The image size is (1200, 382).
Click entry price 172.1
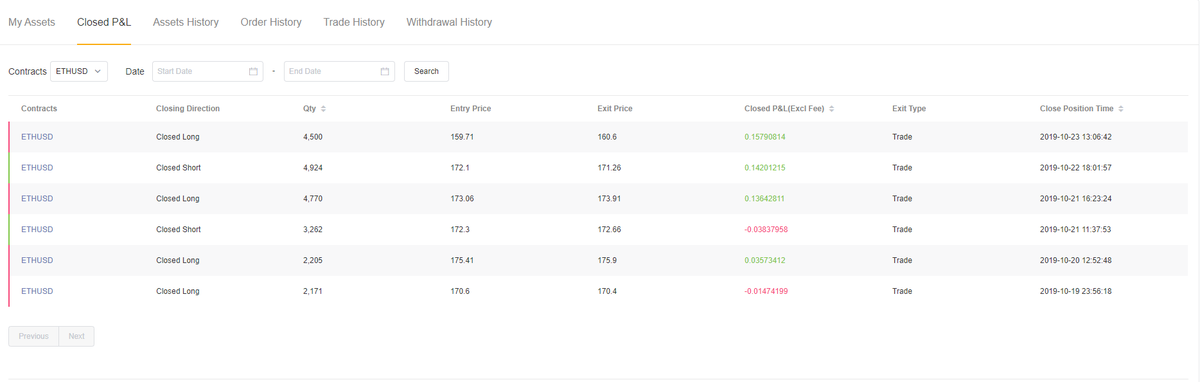pos(460,167)
